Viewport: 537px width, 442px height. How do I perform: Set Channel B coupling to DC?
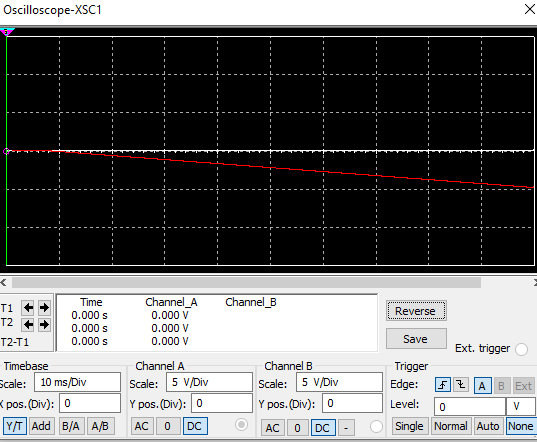(323, 428)
